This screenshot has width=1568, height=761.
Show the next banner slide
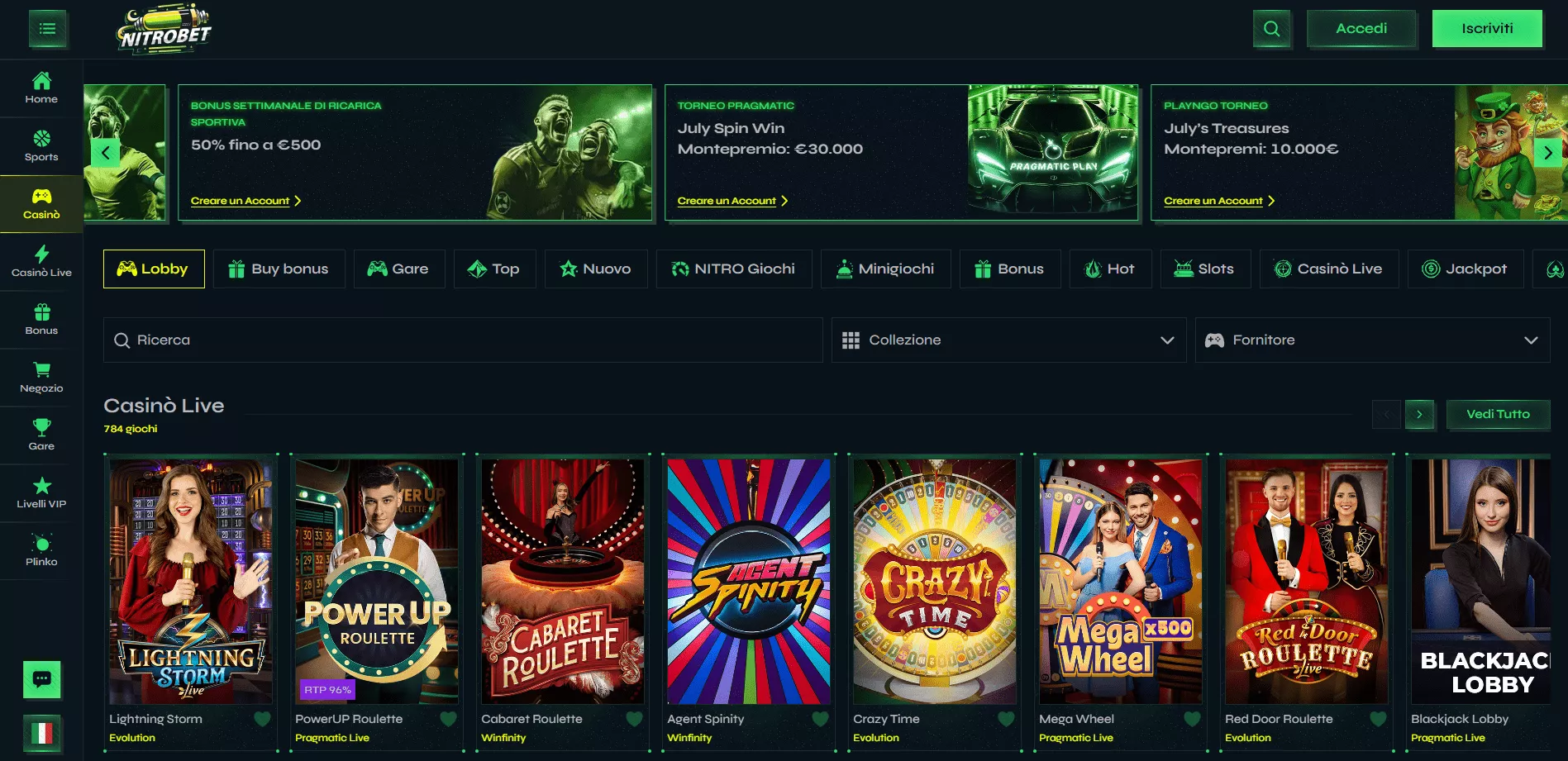[x=1548, y=153]
